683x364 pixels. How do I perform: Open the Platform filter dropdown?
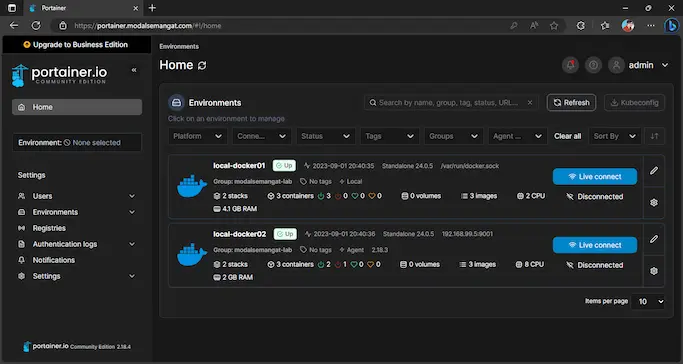click(x=198, y=136)
